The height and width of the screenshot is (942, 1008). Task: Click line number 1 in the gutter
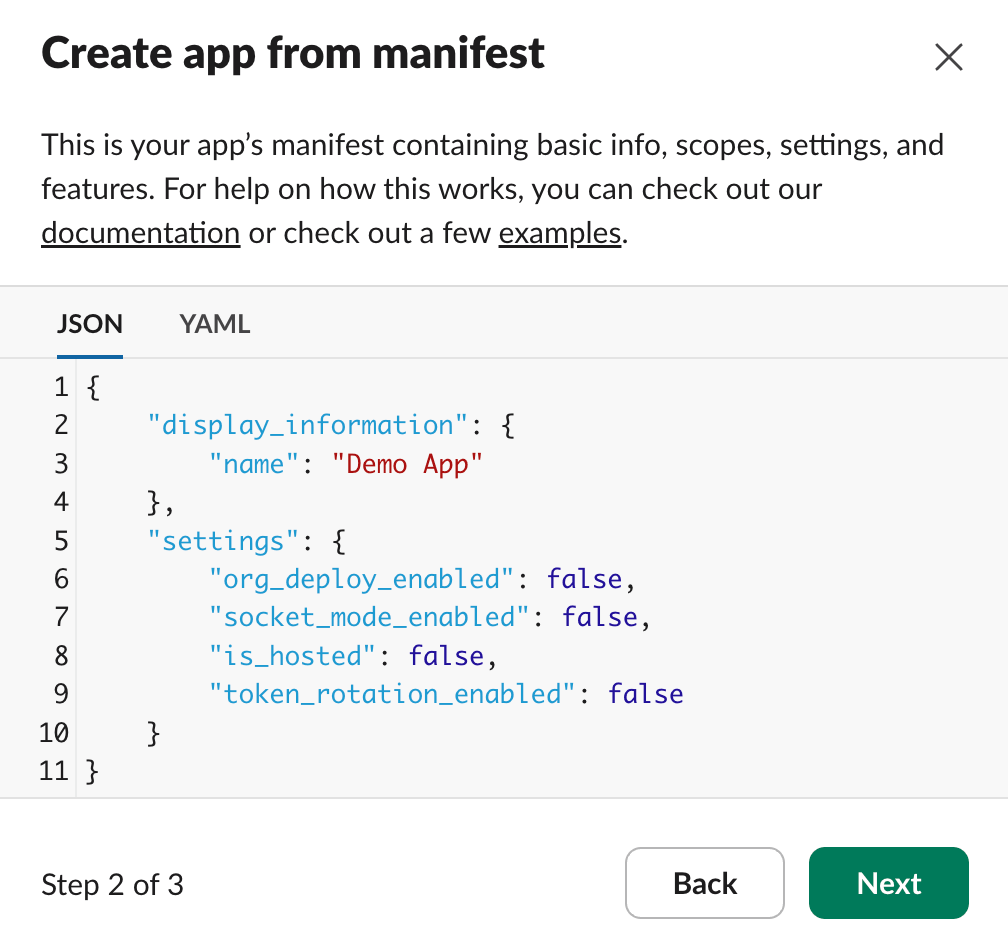[x=61, y=387]
